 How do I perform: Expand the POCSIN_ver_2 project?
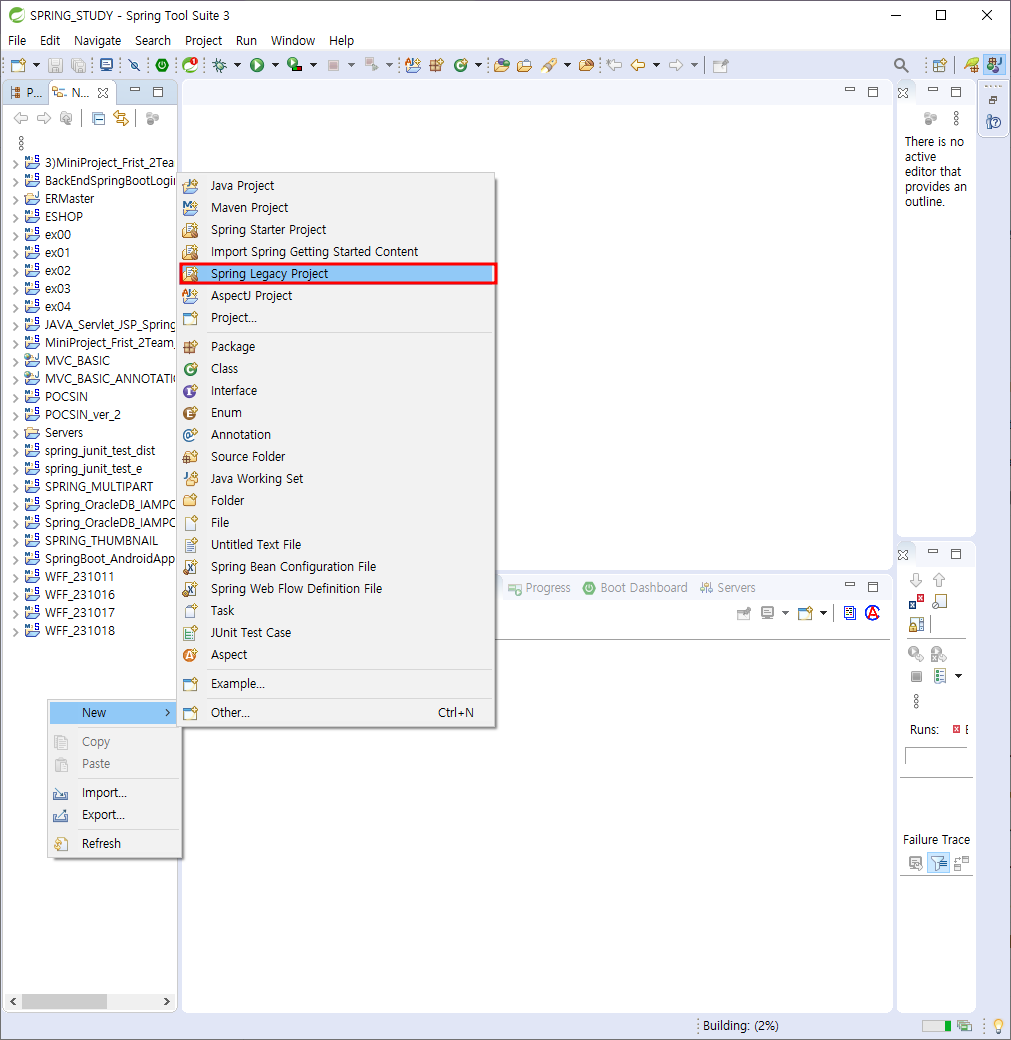pos(16,416)
